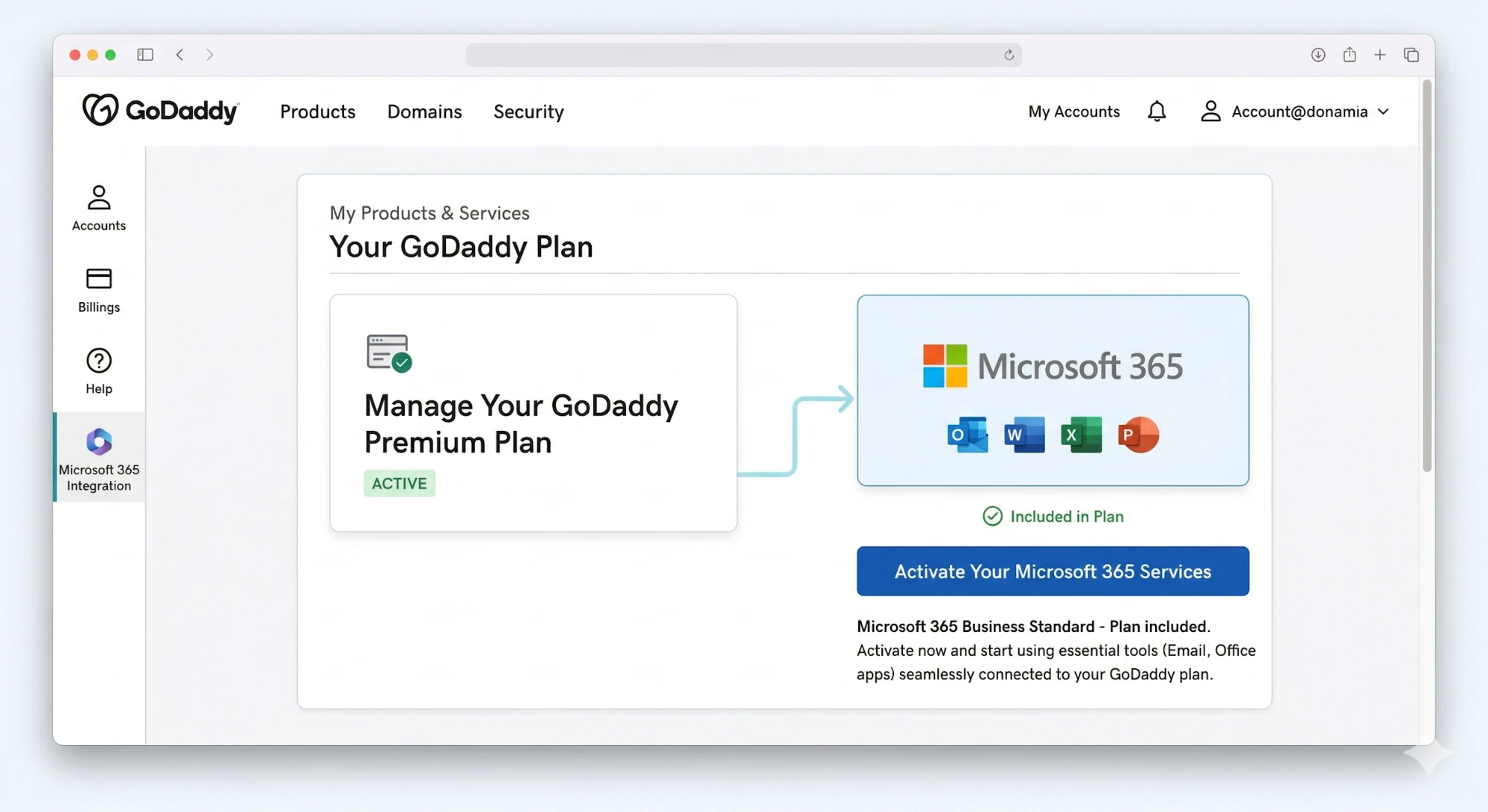Click the page vertical scrollbar
Image resolution: width=1488 pixels, height=812 pixels.
point(1426,275)
